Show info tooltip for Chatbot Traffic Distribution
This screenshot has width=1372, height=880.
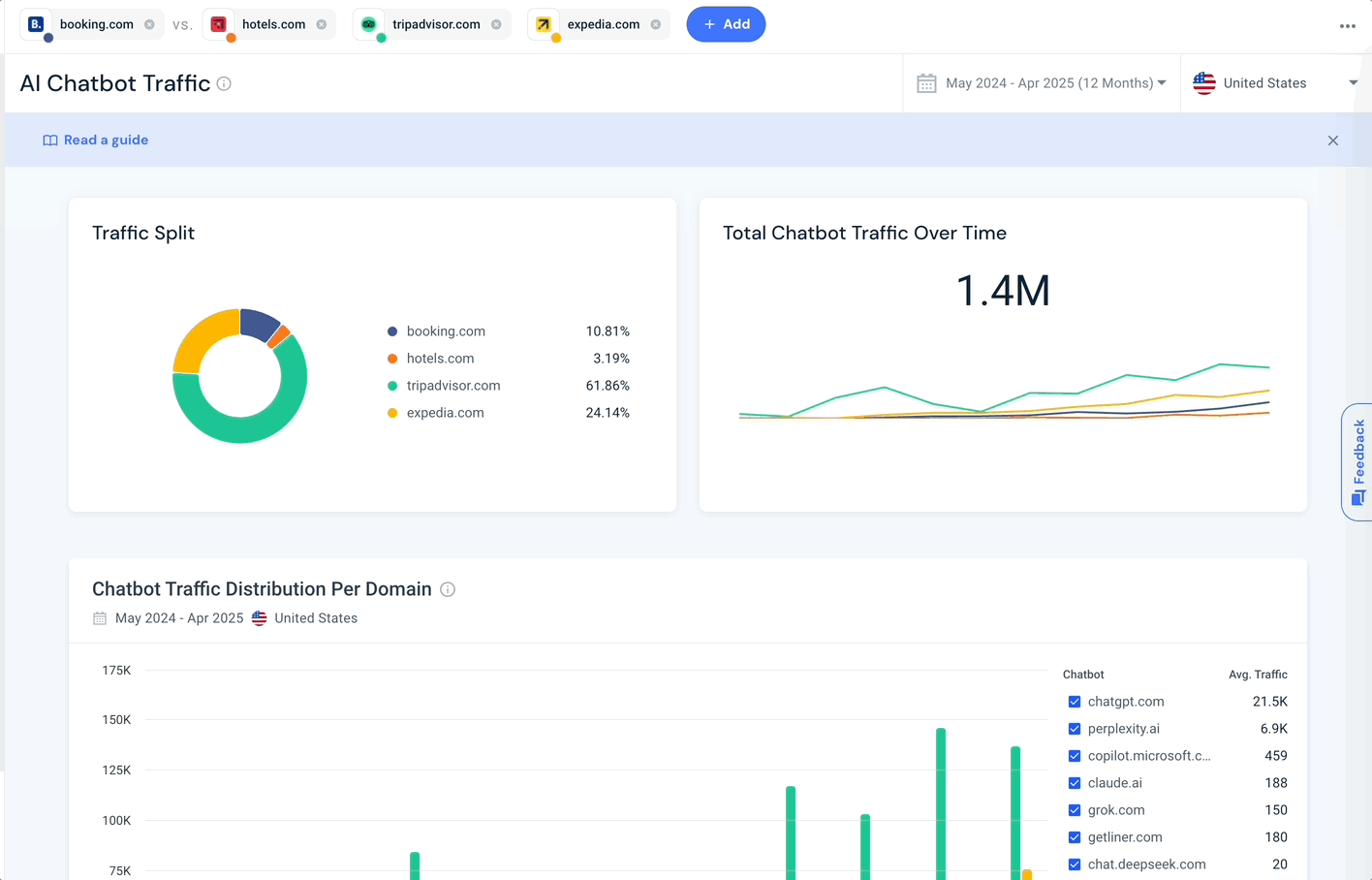pos(448,589)
